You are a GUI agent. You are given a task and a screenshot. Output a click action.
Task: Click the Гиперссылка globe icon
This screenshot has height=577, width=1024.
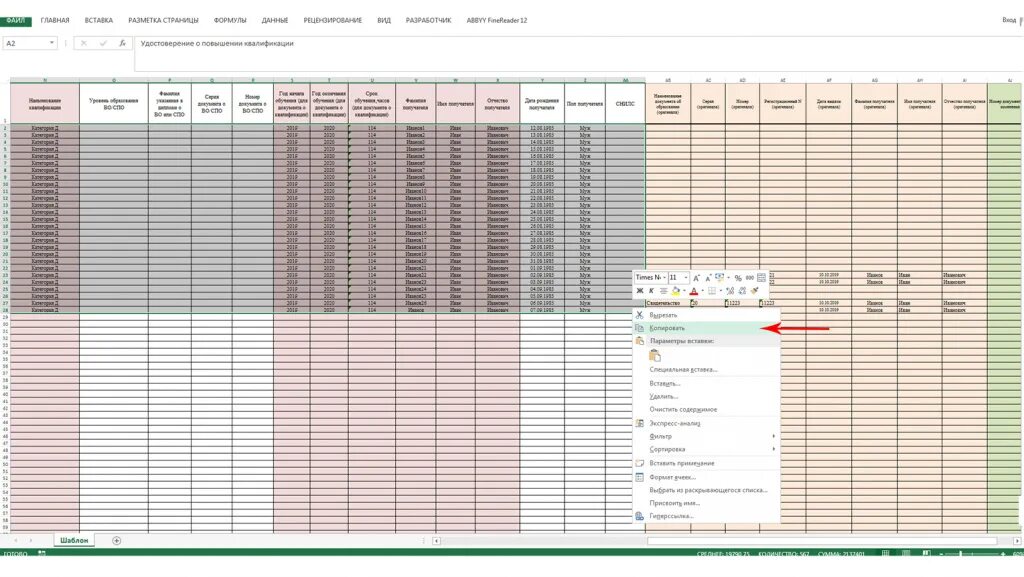point(639,516)
